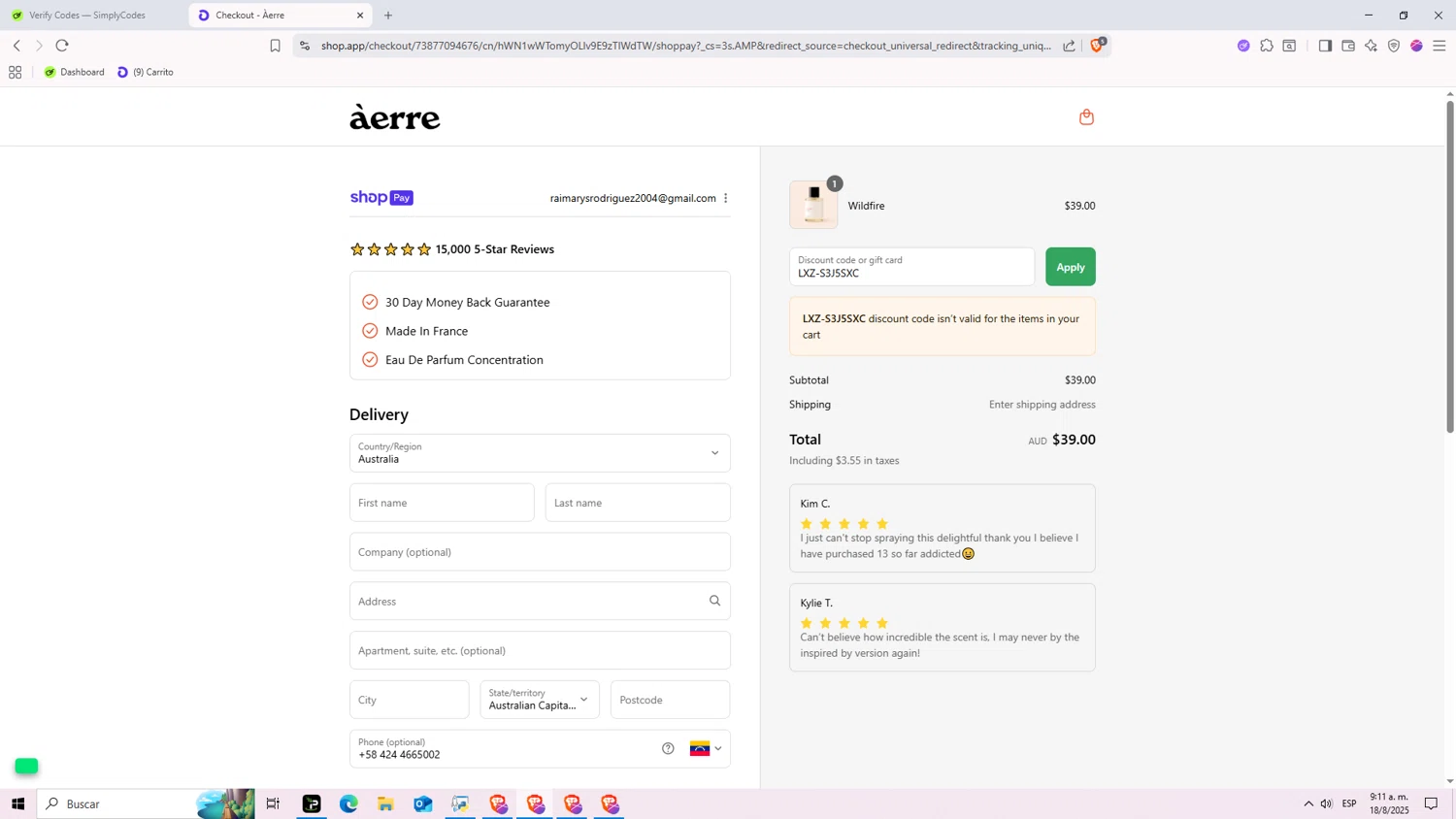
Task: Click the Kim C. review card
Action: [943, 528]
